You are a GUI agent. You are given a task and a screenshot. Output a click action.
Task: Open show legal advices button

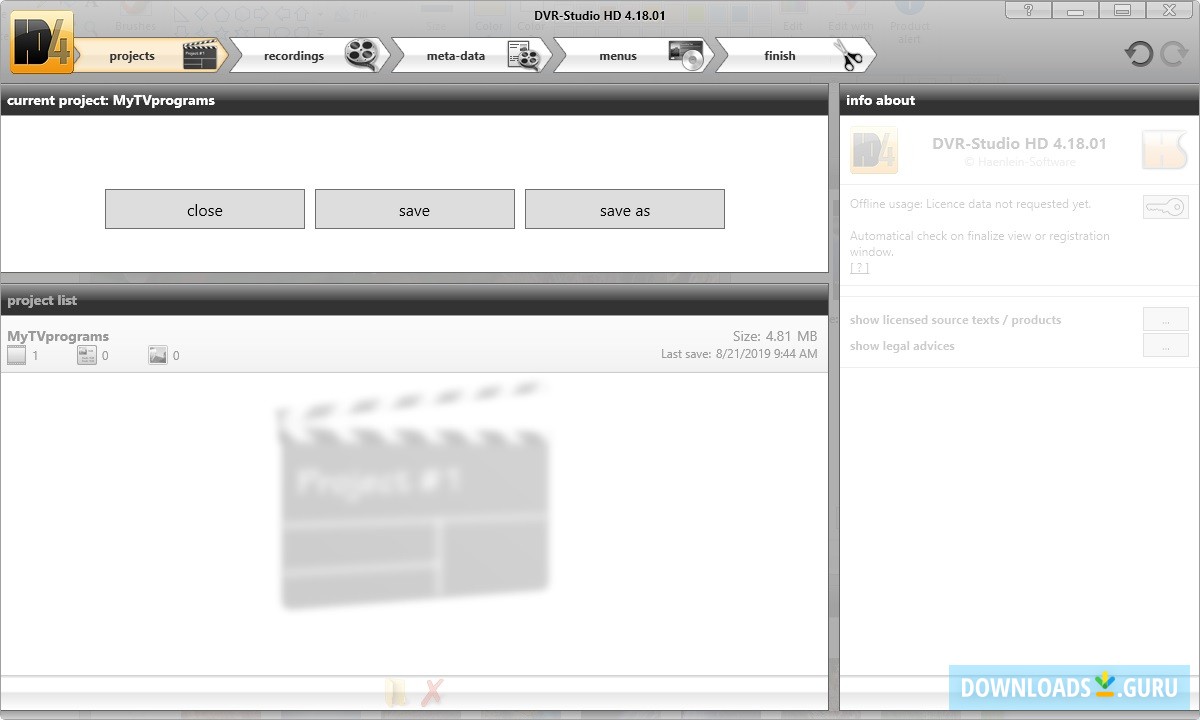tap(1166, 346)
